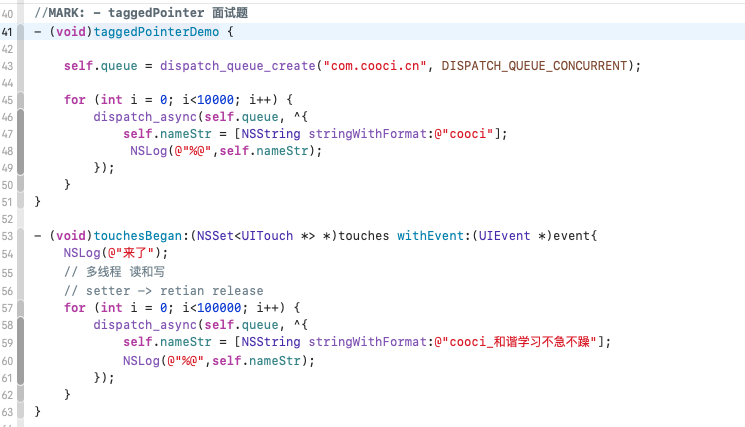Click line number 57 in the gutter
This screenshot has height=427, width=745.
click(x=7, y=308)
